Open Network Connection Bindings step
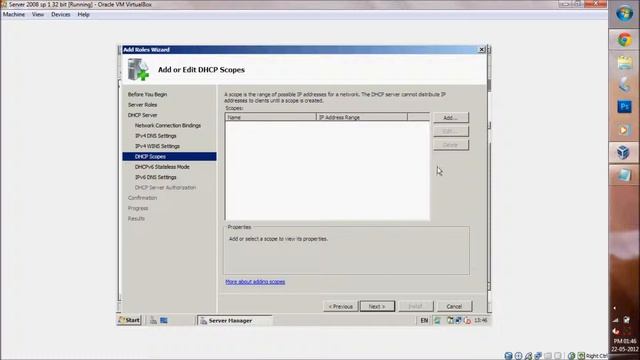 point(168,126)
